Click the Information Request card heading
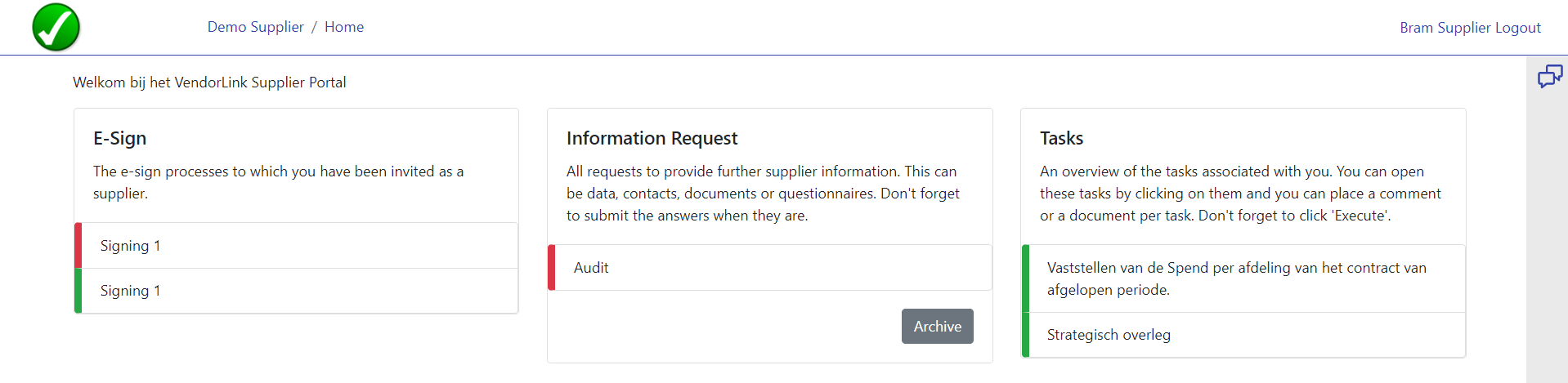The width and height of the screenshot is (1568, 383). [x=652, y=138]
